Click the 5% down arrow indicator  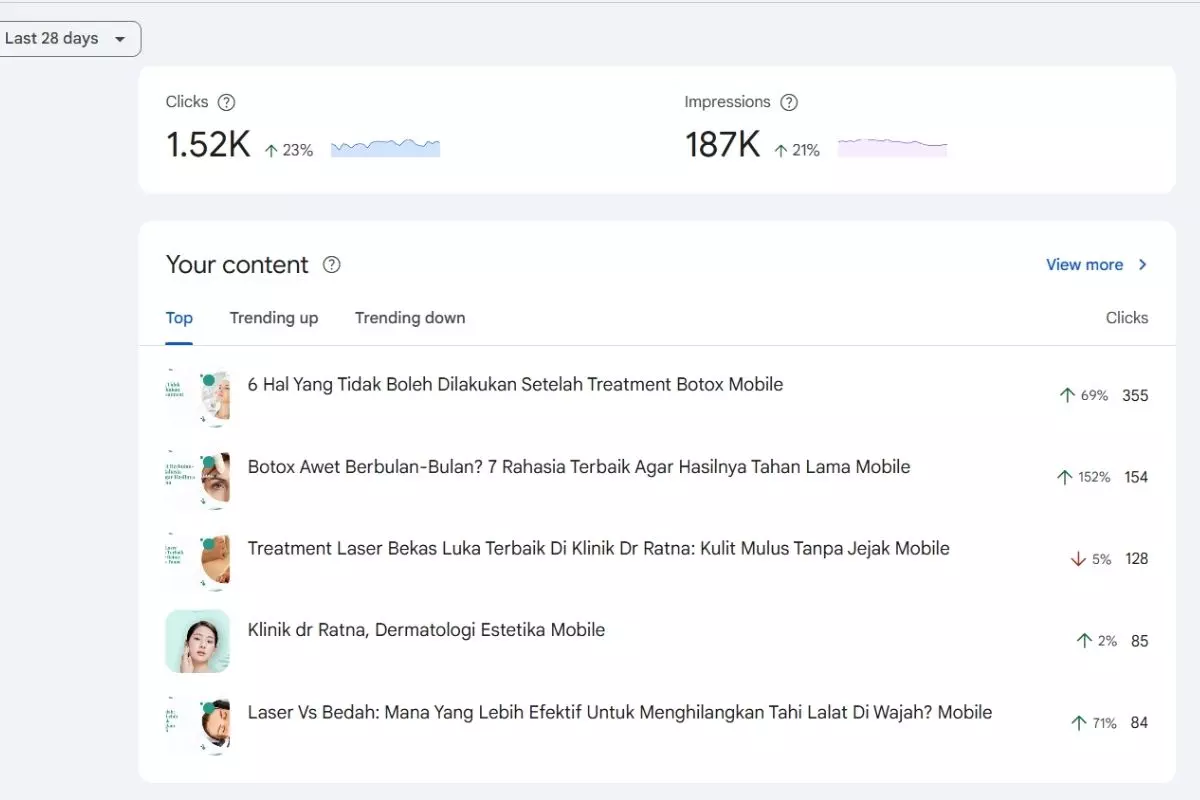coord(1091,559)
